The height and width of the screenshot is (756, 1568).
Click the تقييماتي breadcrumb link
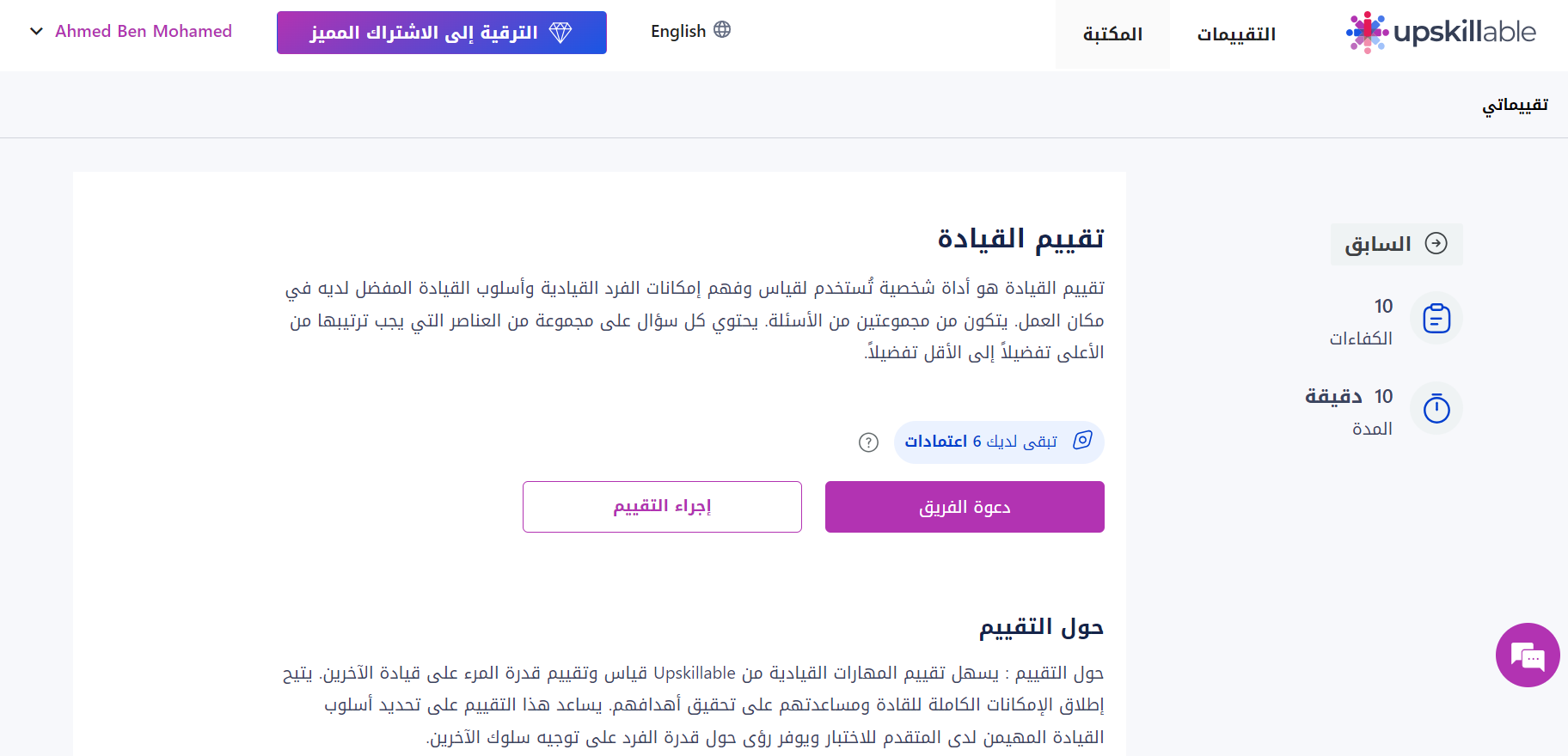[x=1515, y=105]
